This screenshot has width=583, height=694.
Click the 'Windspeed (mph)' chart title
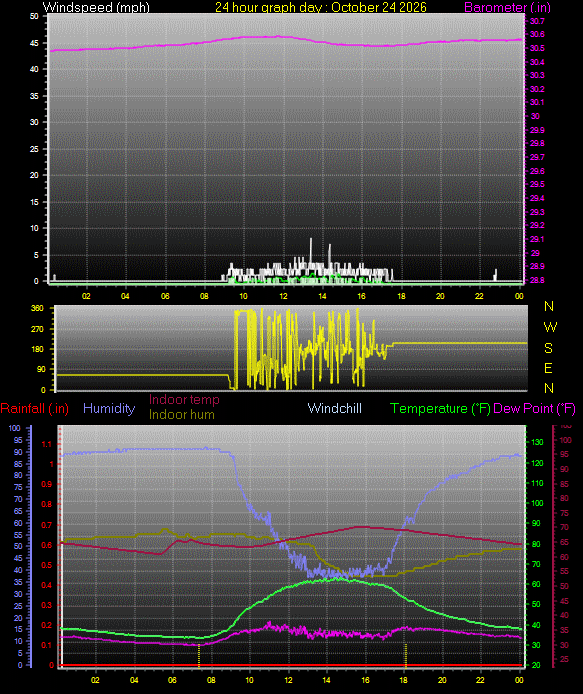tap(96, 7)
